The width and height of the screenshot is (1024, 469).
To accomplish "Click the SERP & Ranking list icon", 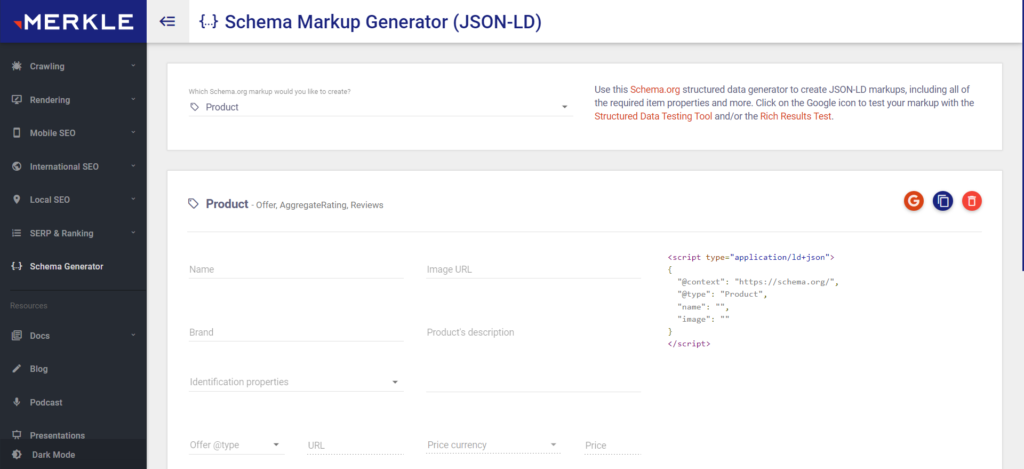I will coord(17,233).
